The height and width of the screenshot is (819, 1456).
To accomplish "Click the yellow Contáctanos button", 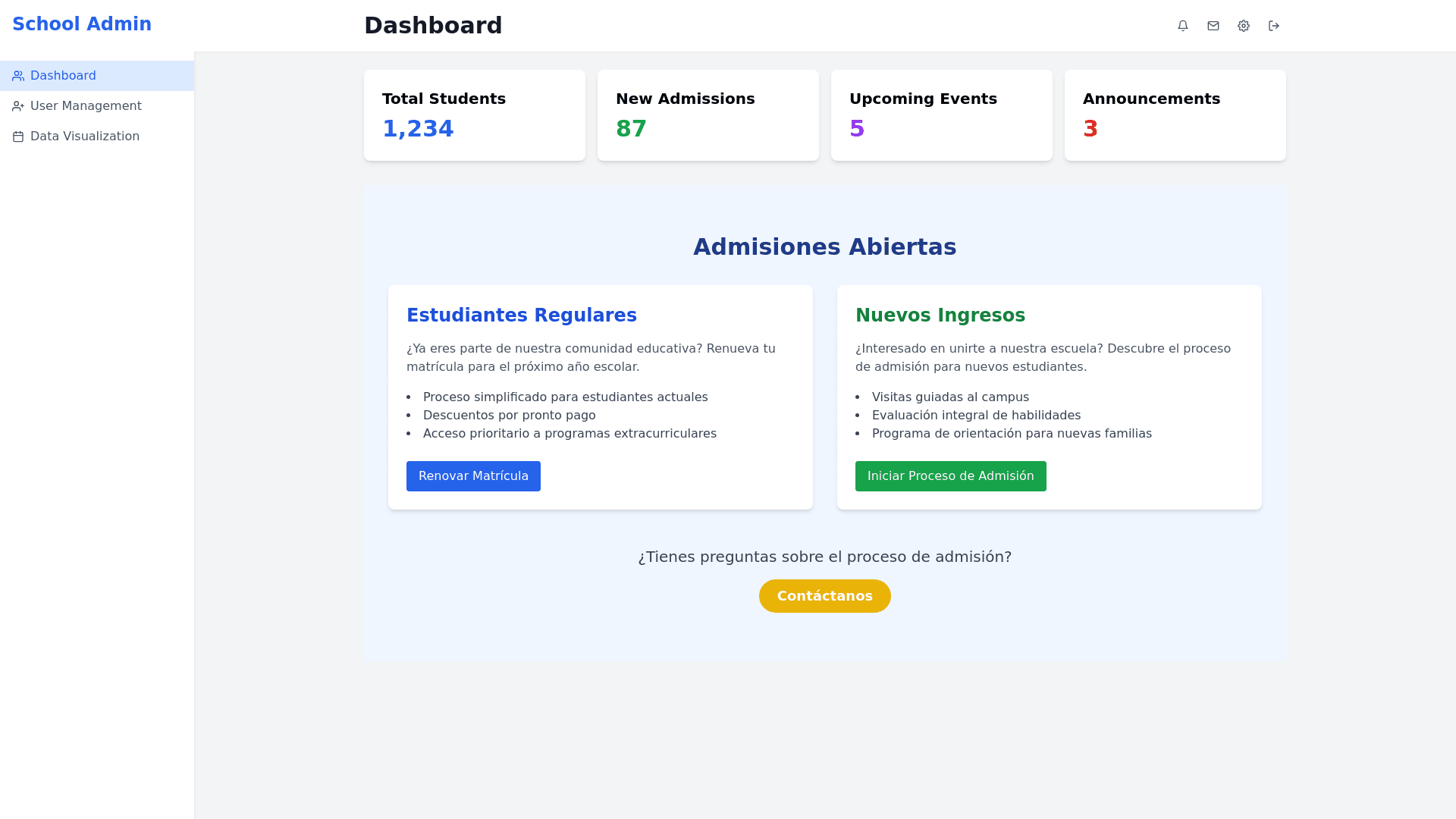I will pos(824,596).
